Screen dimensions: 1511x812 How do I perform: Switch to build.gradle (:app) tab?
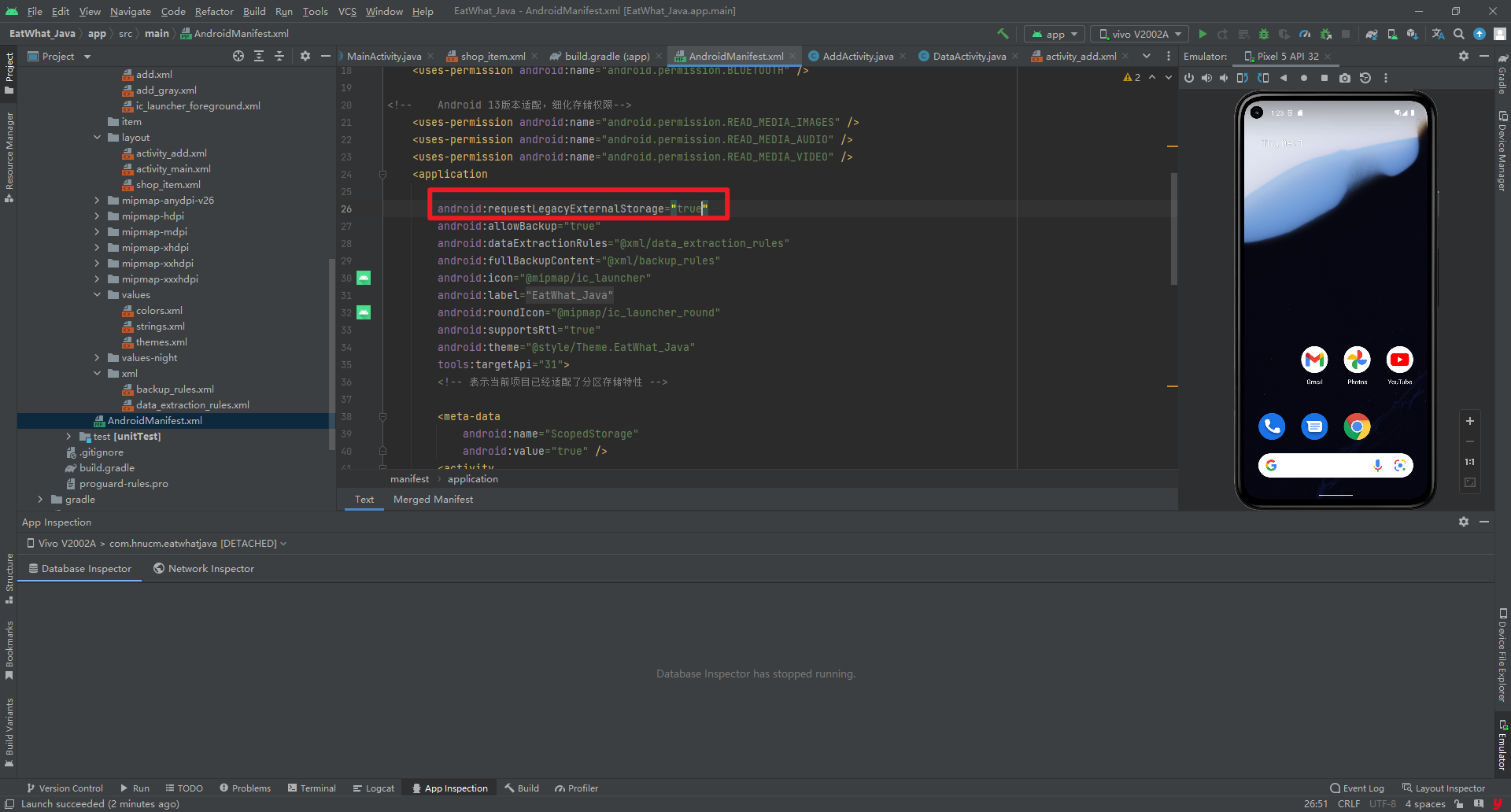coord(607,56)
